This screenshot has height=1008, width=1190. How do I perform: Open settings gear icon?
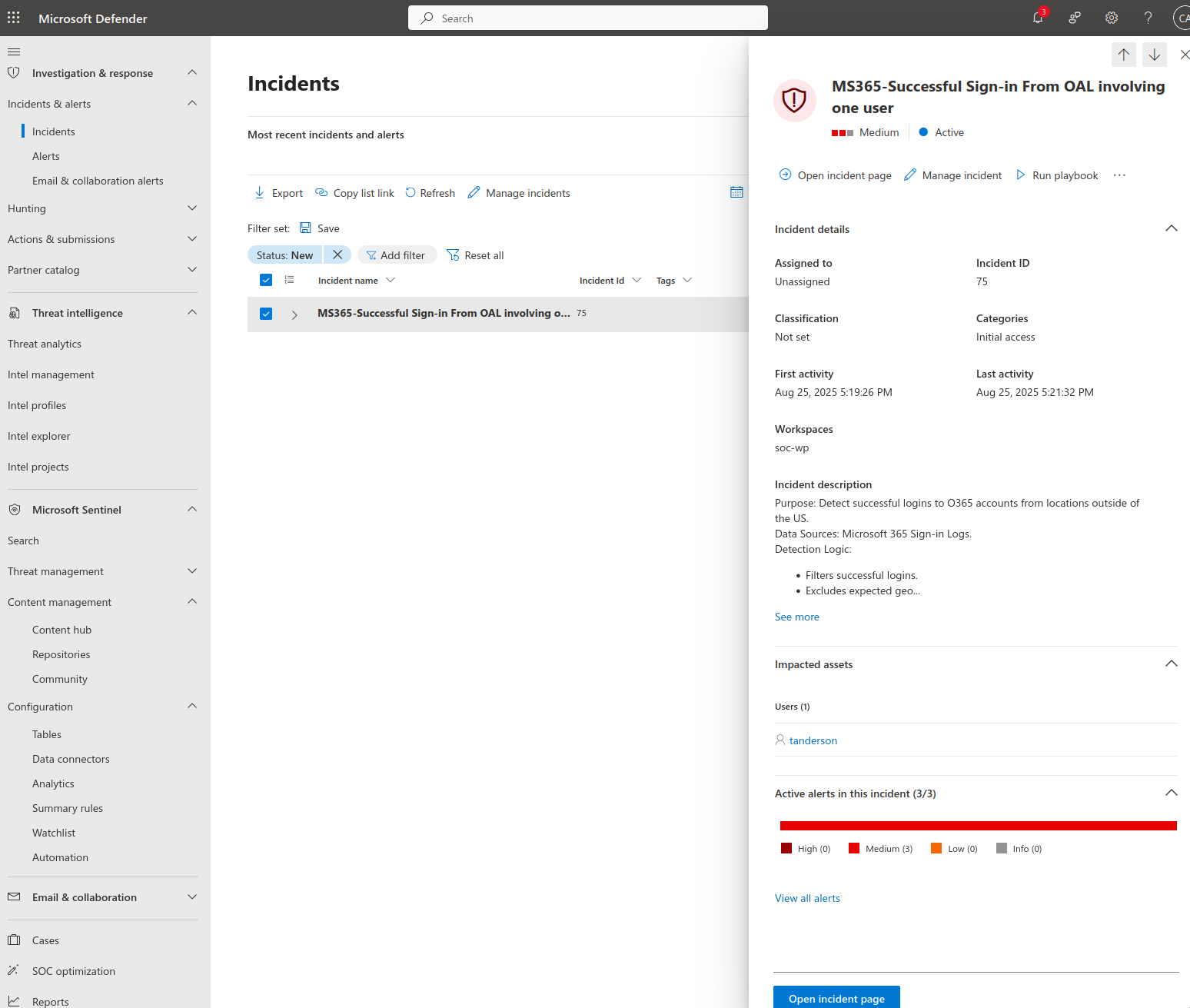(1112, 18)
